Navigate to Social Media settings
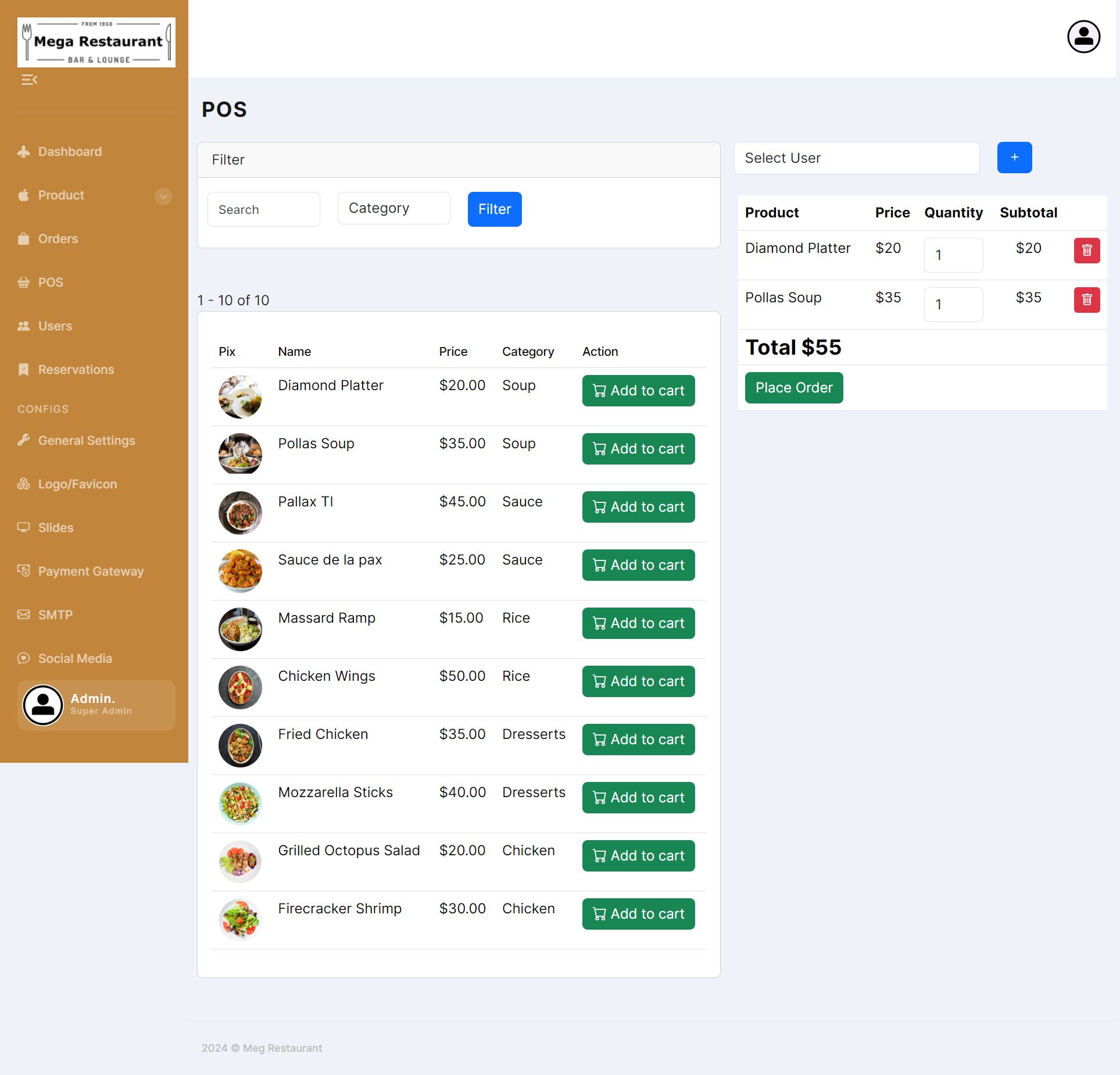 74,659
